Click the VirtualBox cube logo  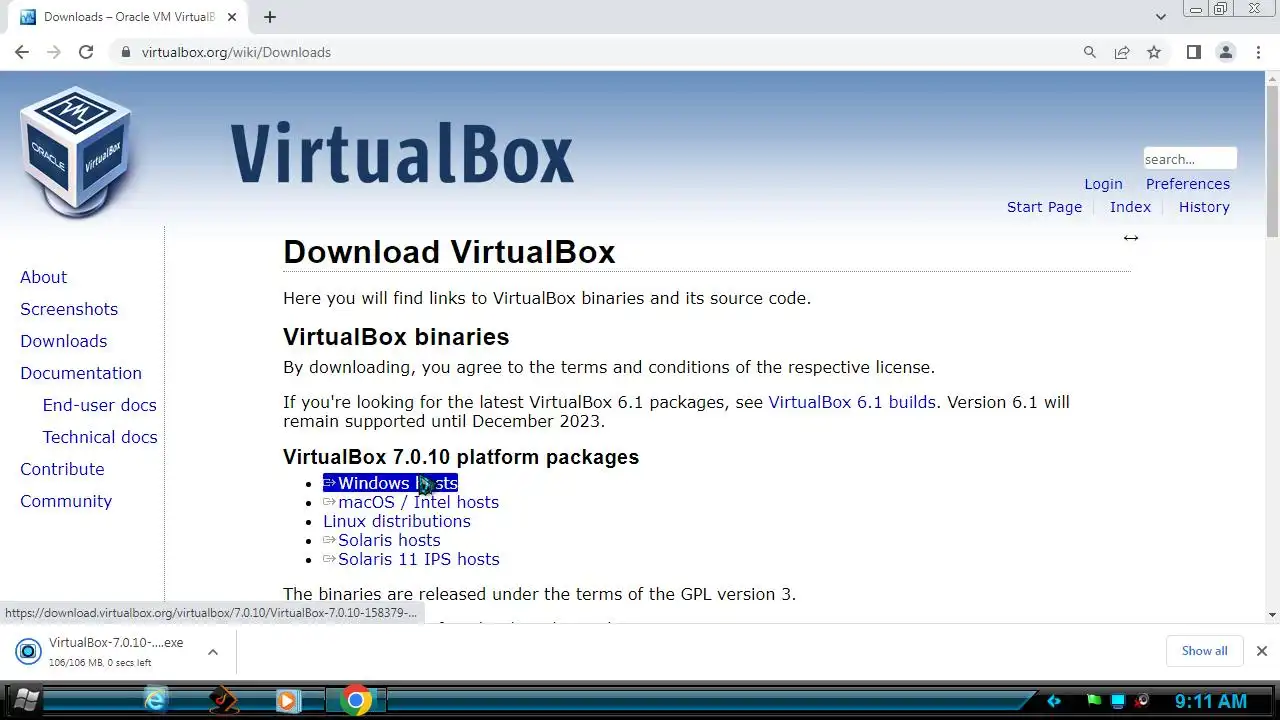[x=76, y=152]
